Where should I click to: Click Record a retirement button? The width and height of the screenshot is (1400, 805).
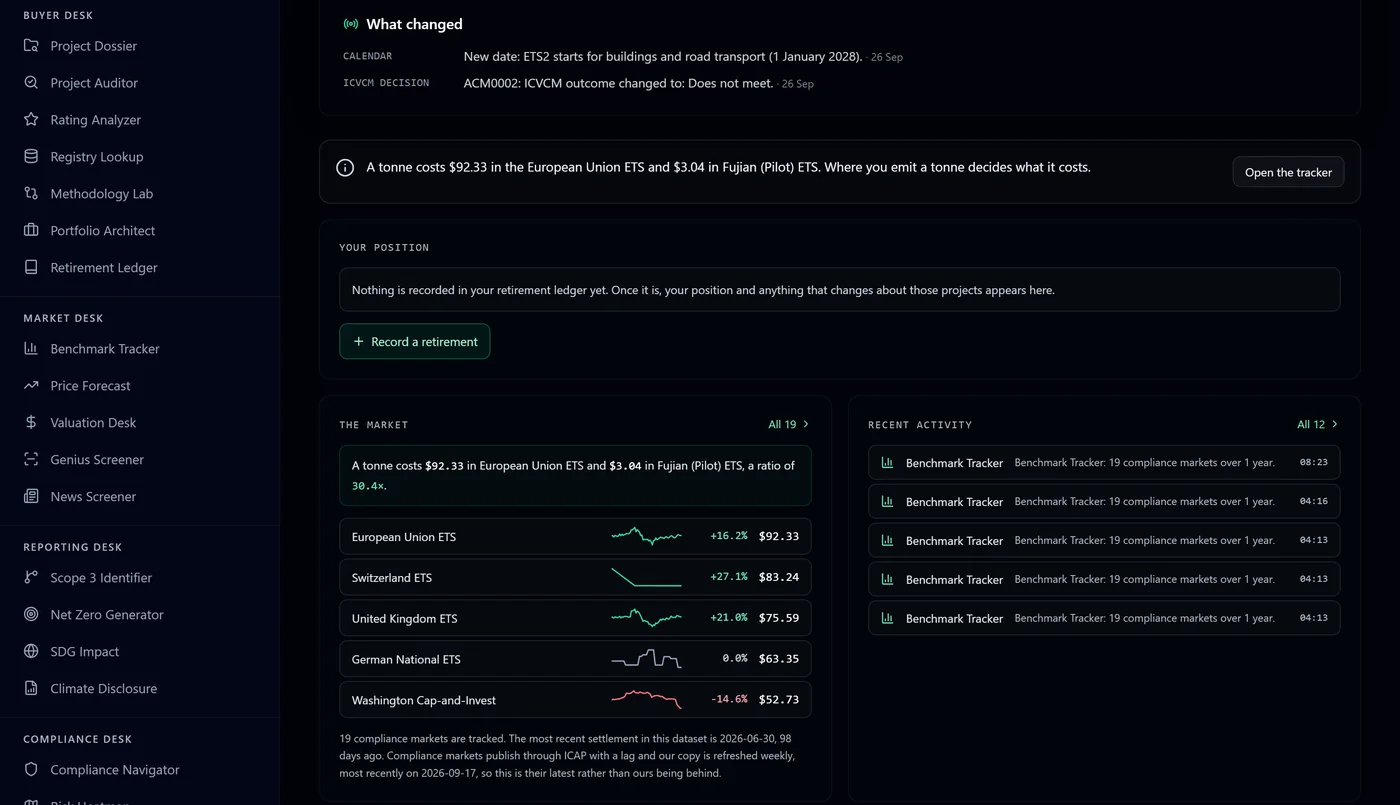click(x=415, y=341)
